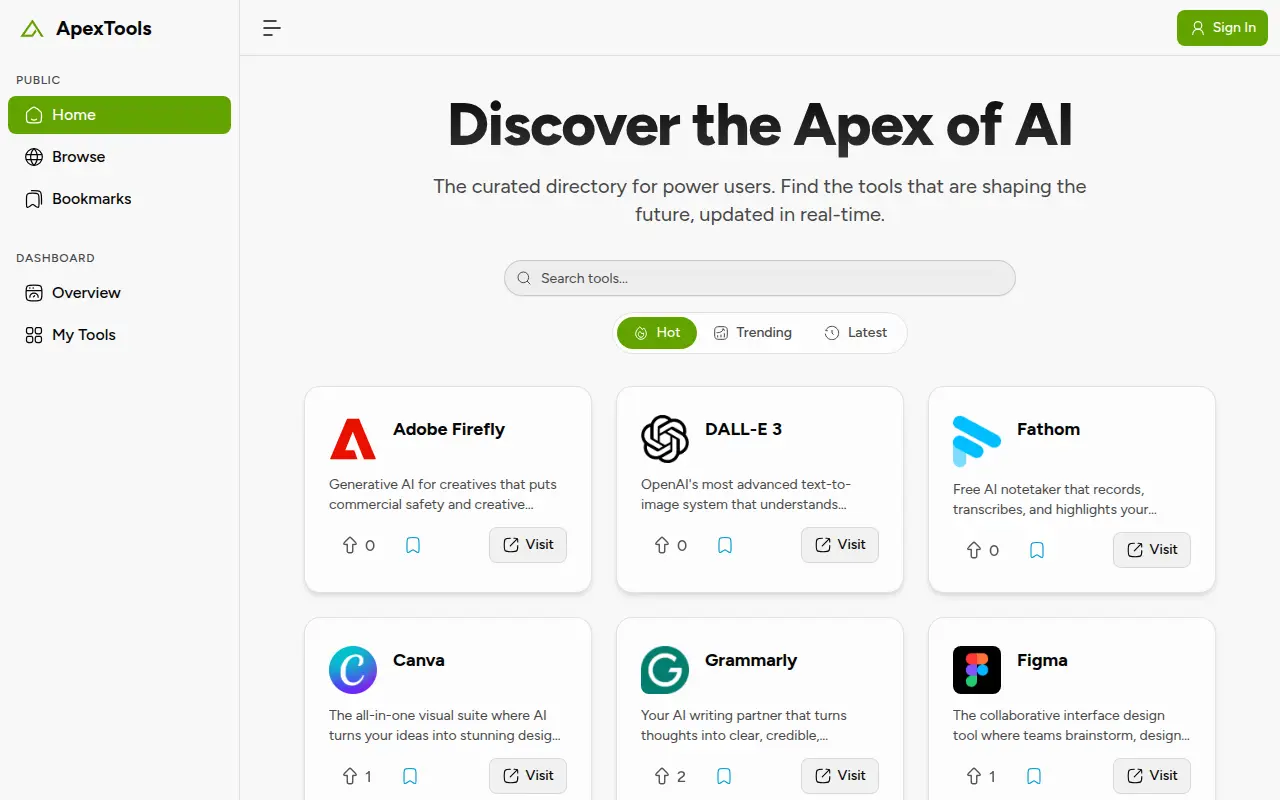Viewport: 1280px width, 800px height.
Task: Click the Sign In button
Action: [1222, 28]
